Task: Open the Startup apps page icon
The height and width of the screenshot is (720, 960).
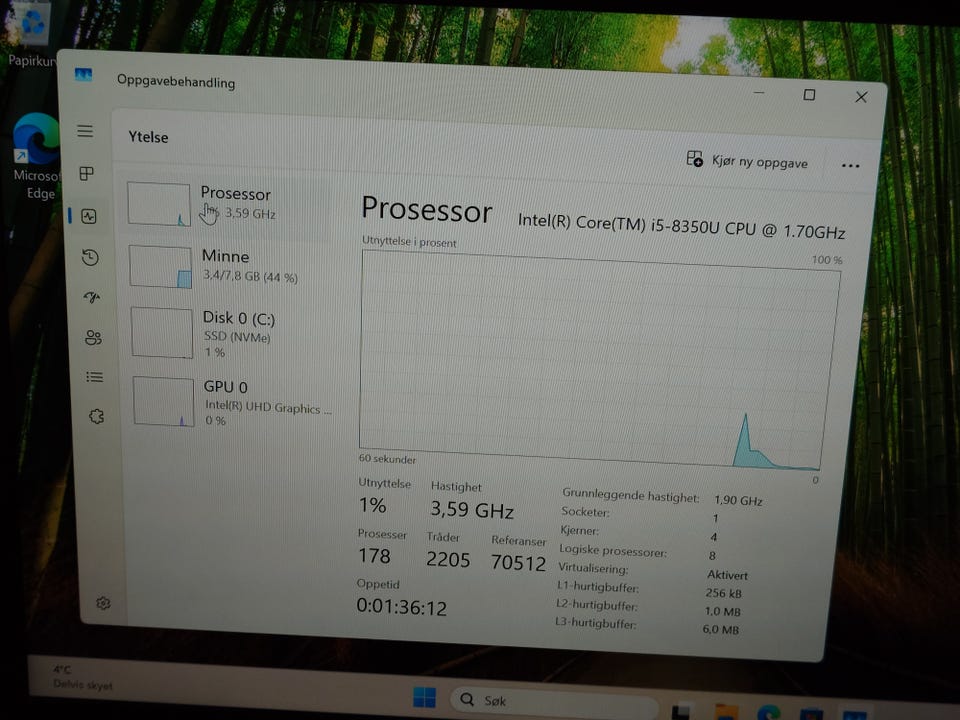Action: pos(92,298)
